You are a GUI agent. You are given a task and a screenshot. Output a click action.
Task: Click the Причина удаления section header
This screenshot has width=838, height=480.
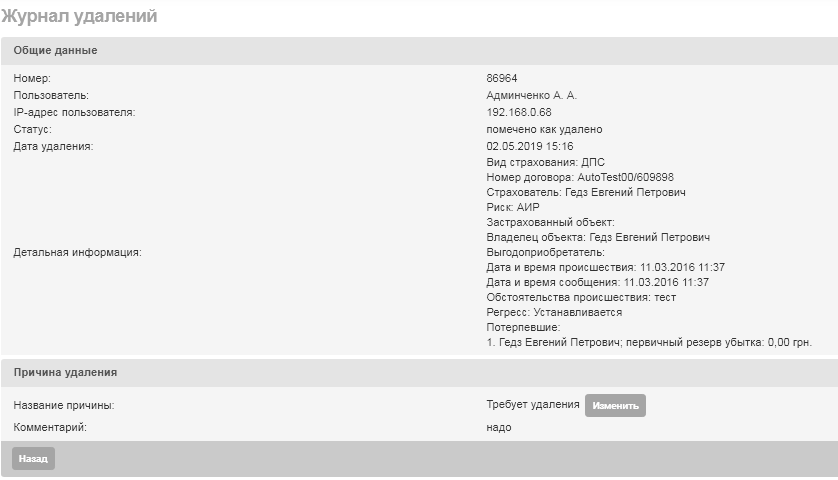419,373
